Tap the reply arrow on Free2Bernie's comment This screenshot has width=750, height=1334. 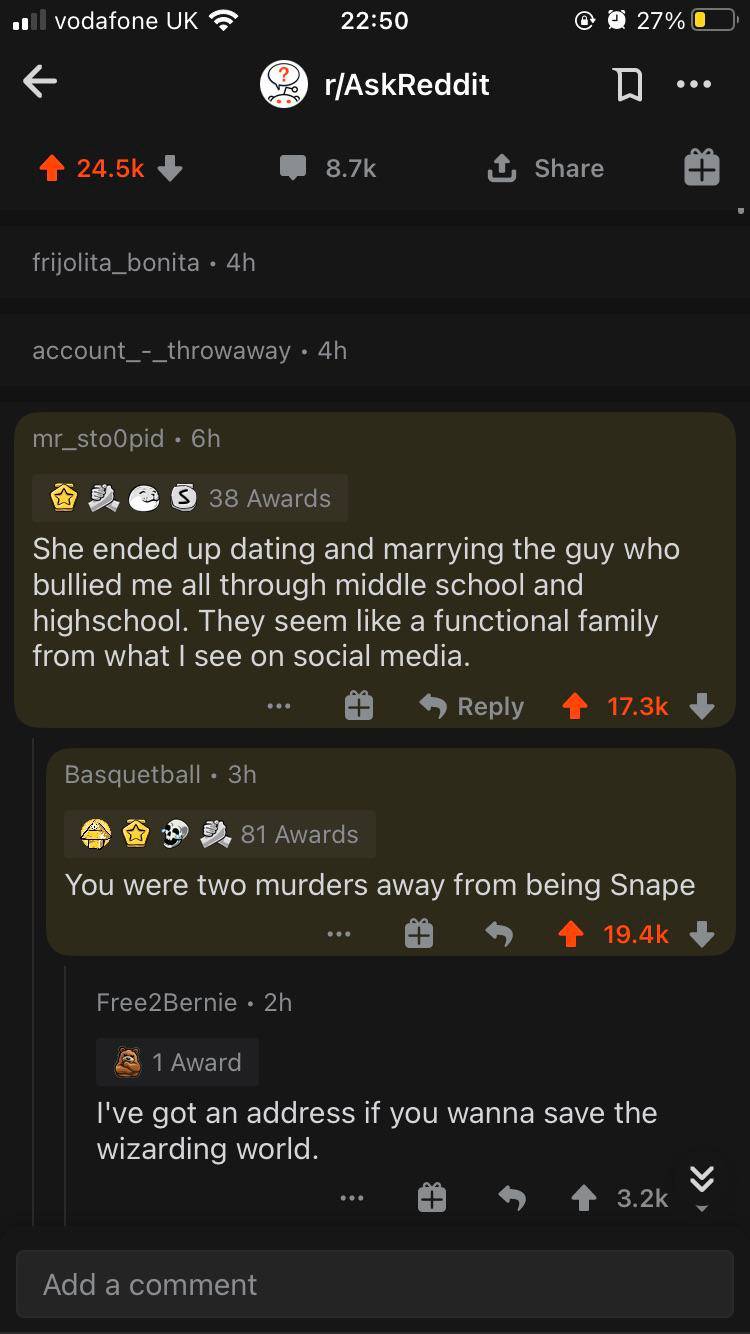coord(513,1197)
